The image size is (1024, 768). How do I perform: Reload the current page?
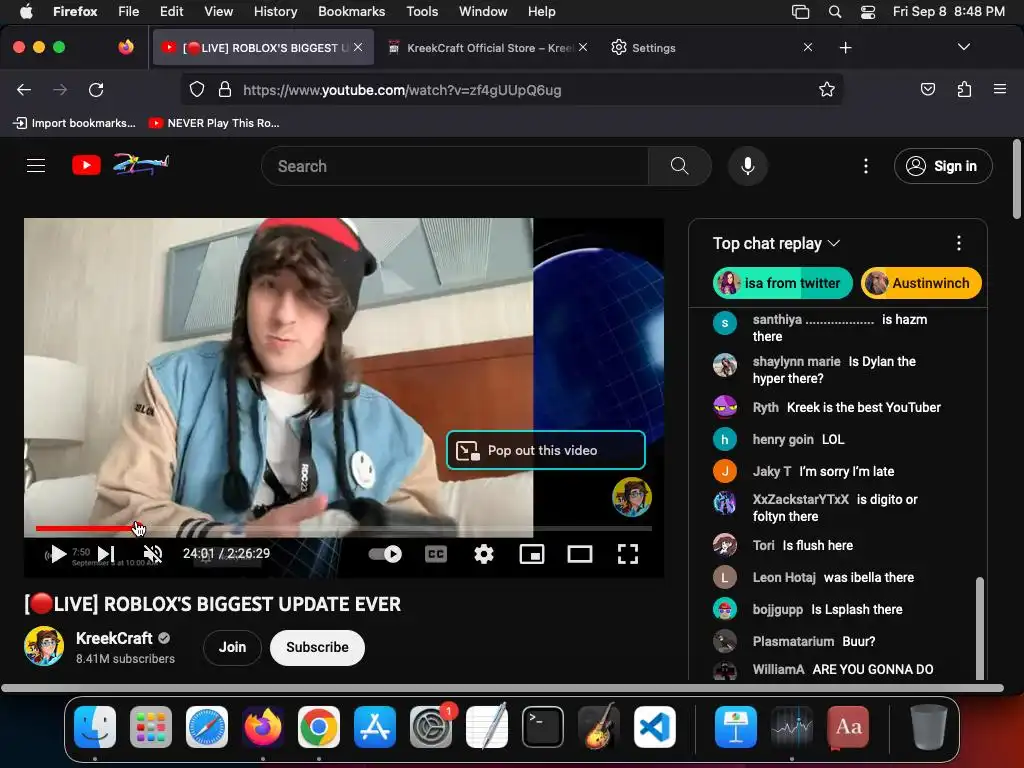[x=96, y=90]
